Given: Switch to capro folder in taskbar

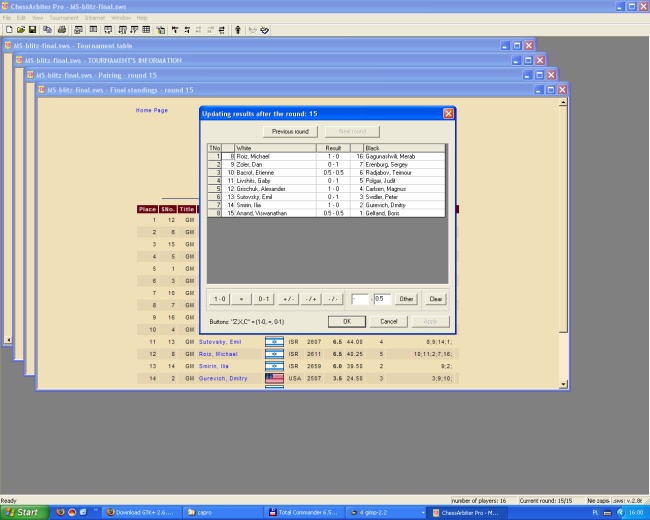Looking at the screenshot, I should (222, 513).
